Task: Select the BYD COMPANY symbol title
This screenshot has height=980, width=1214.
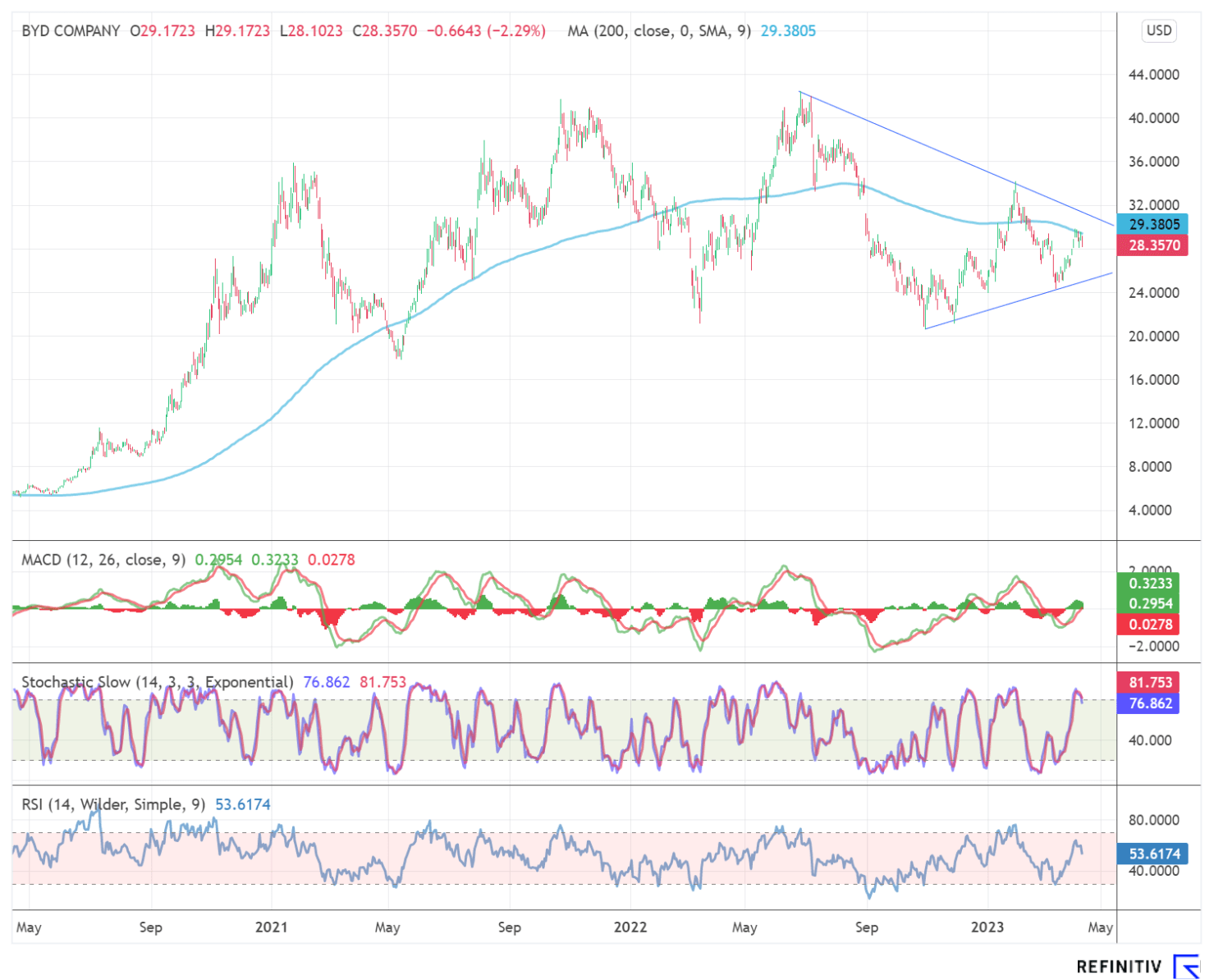Action: 71,31
